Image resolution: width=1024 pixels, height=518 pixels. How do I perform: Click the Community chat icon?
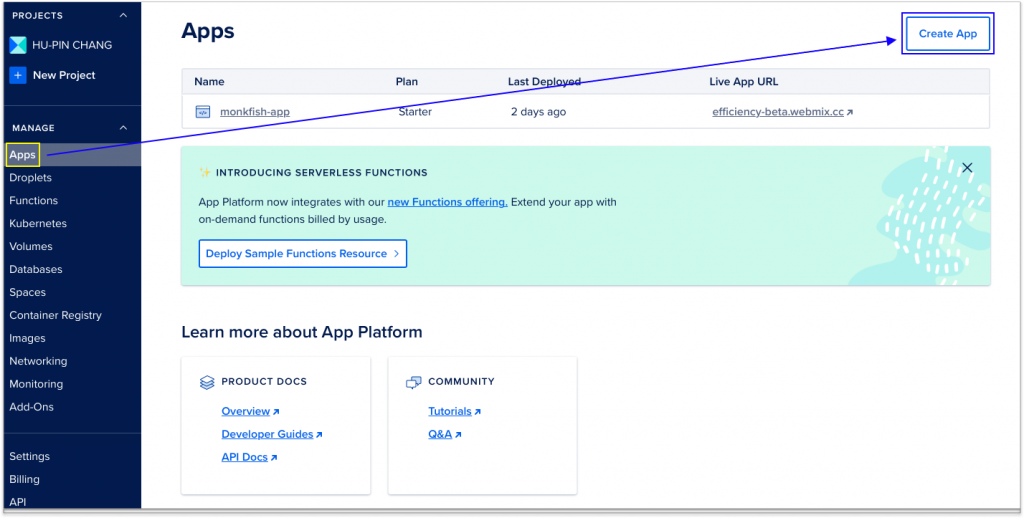pyautogui.click(x=413, y=382)
